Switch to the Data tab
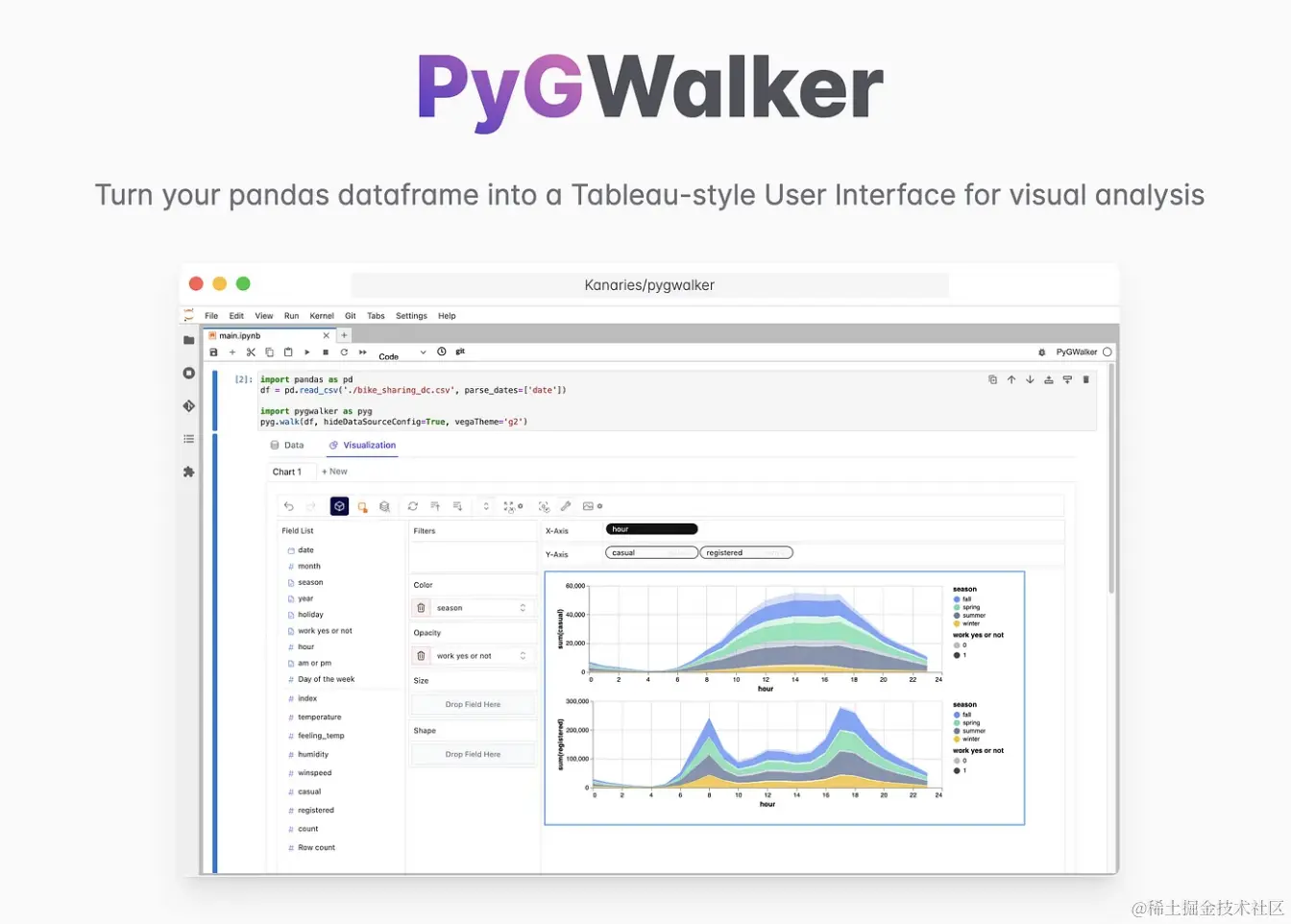This screenshot has height=924, width=1291. pyautogui.click(x=287, y=446)
